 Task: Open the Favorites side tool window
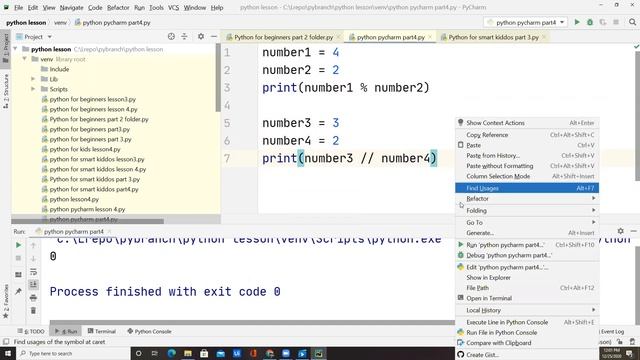[x=6, y=301]
